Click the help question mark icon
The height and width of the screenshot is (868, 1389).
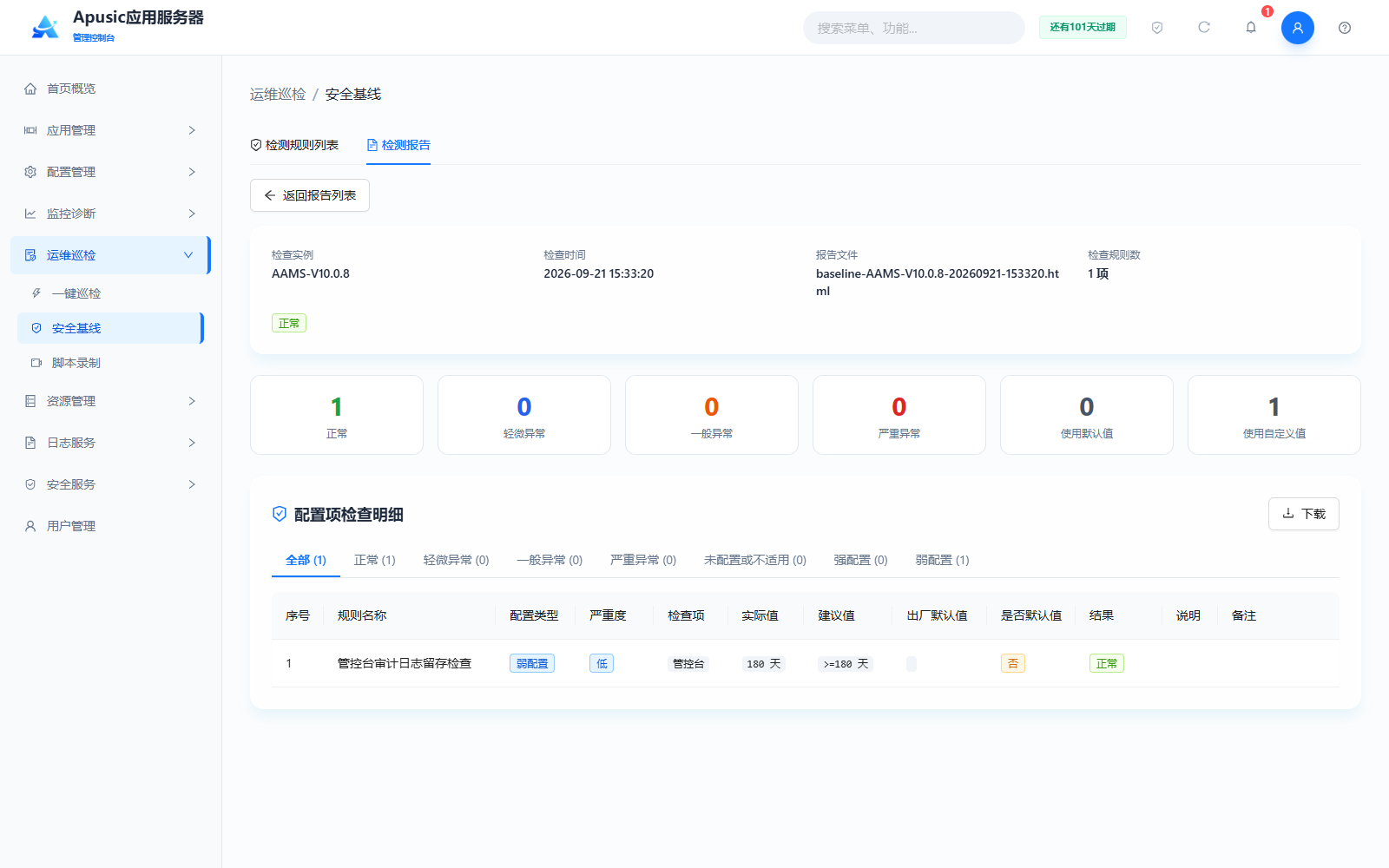1345,28
